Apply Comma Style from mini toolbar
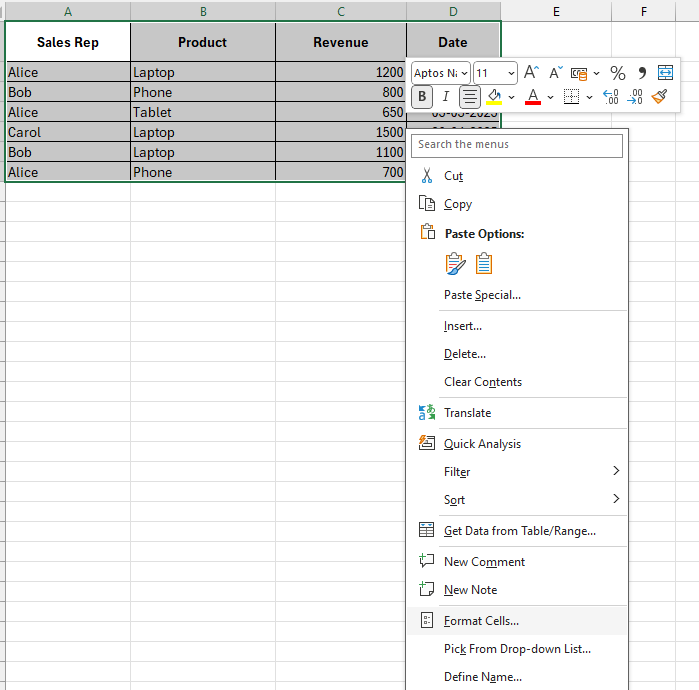699x690 pixels. point(642,73)
